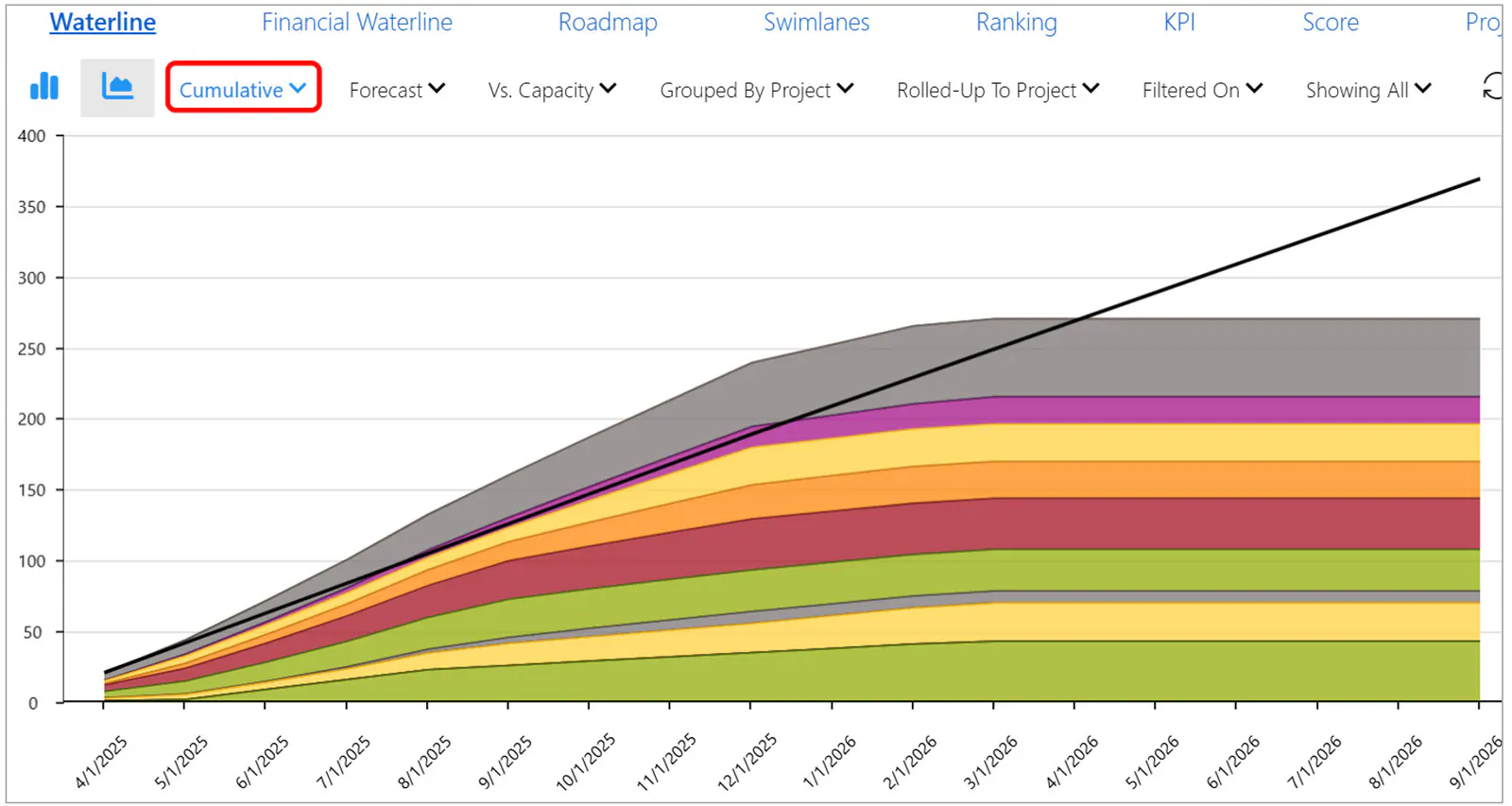Switch to bar chart view icon
Screen dimensions: 1512x806
[44, 87]
